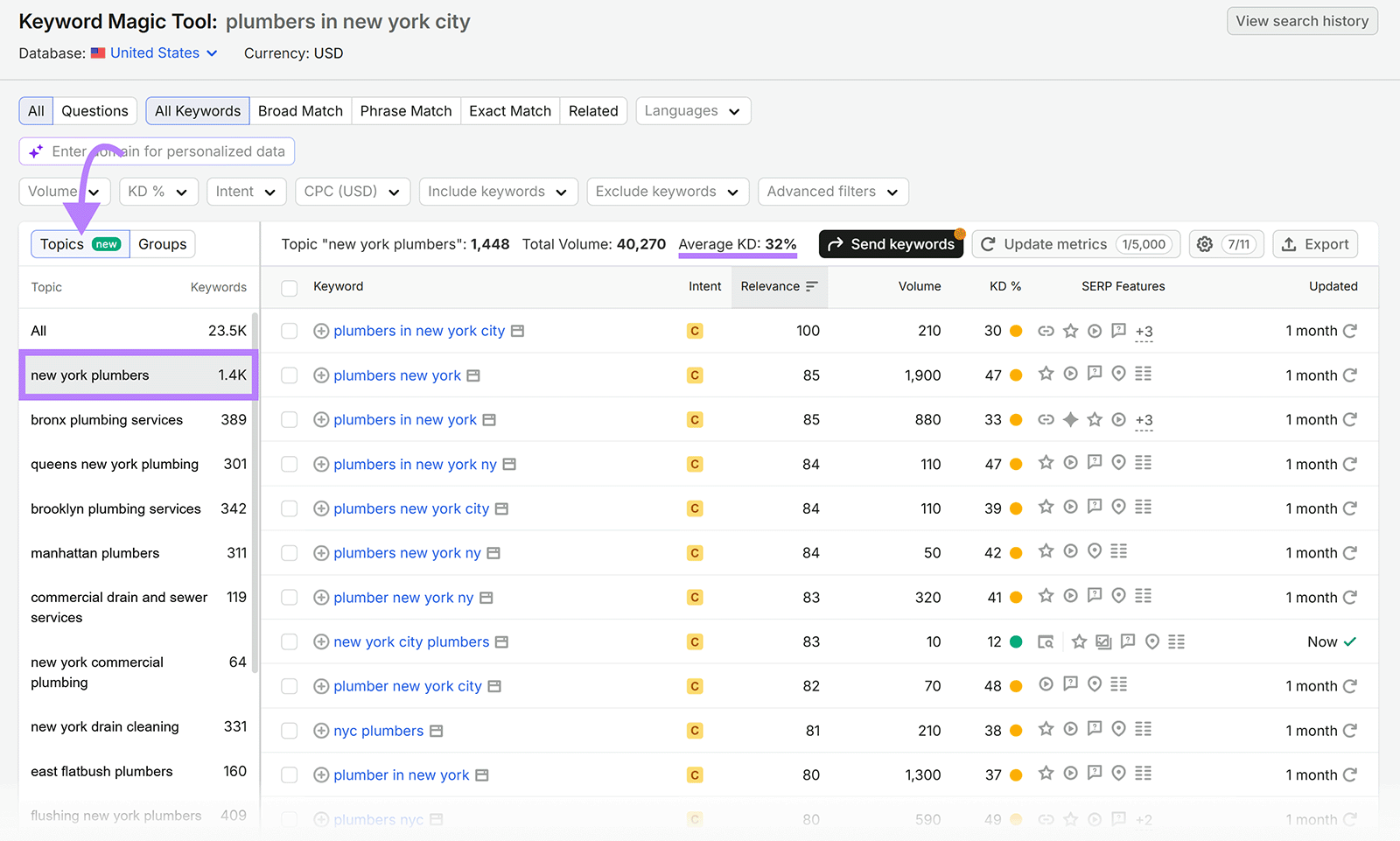Open SERP snapshot icon for 'plumbers in new york'
Screen dimensions: 1400x841
click(489, 420)
